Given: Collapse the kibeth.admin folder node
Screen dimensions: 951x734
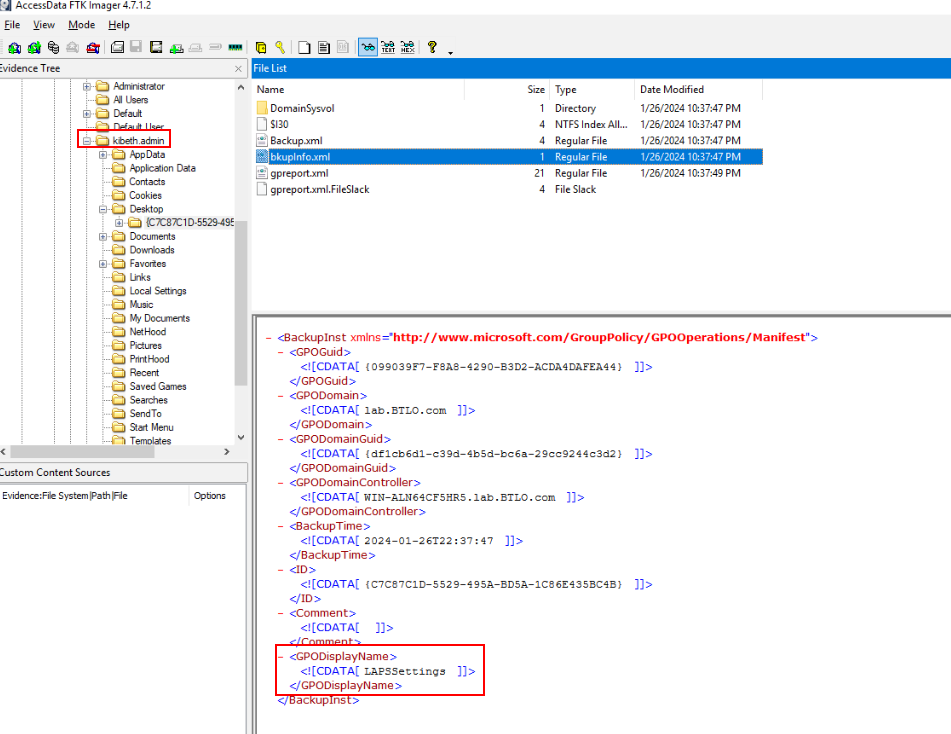Looking at the screenshot, I should [x=87, y=141].
